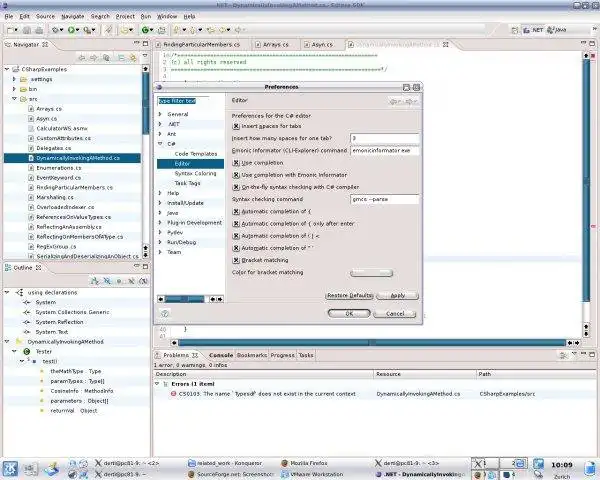Switch to the Console tab
Screen dimensions: 600x480
pyautogui.click(x=221, y=355)
